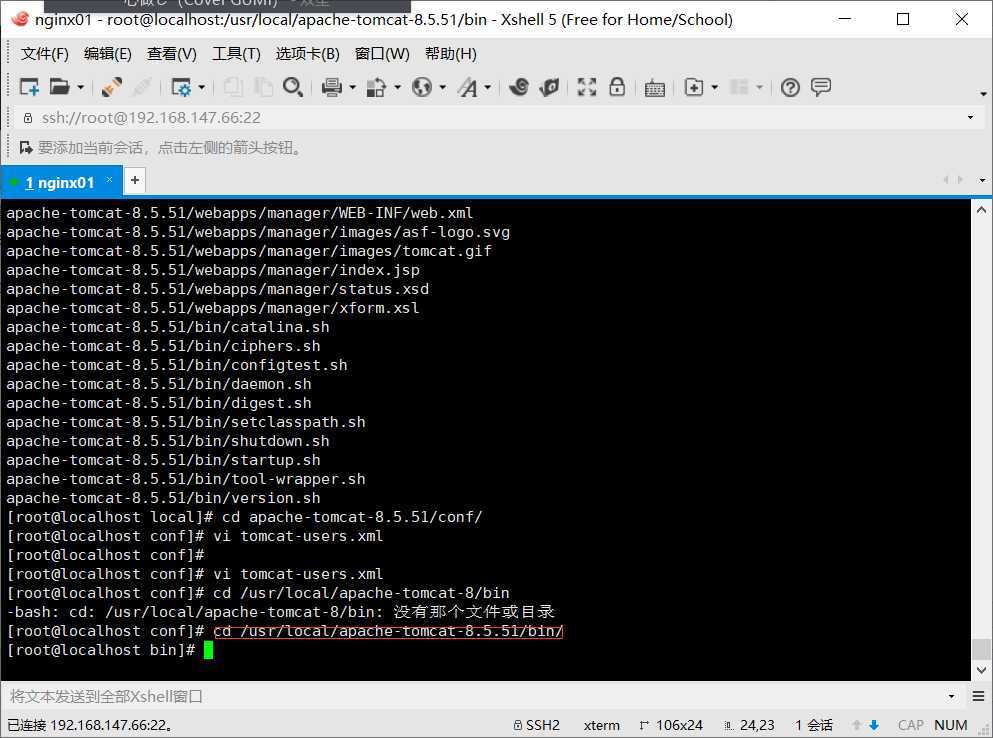Open the keyboard mapping icon

tap(655, 88)
